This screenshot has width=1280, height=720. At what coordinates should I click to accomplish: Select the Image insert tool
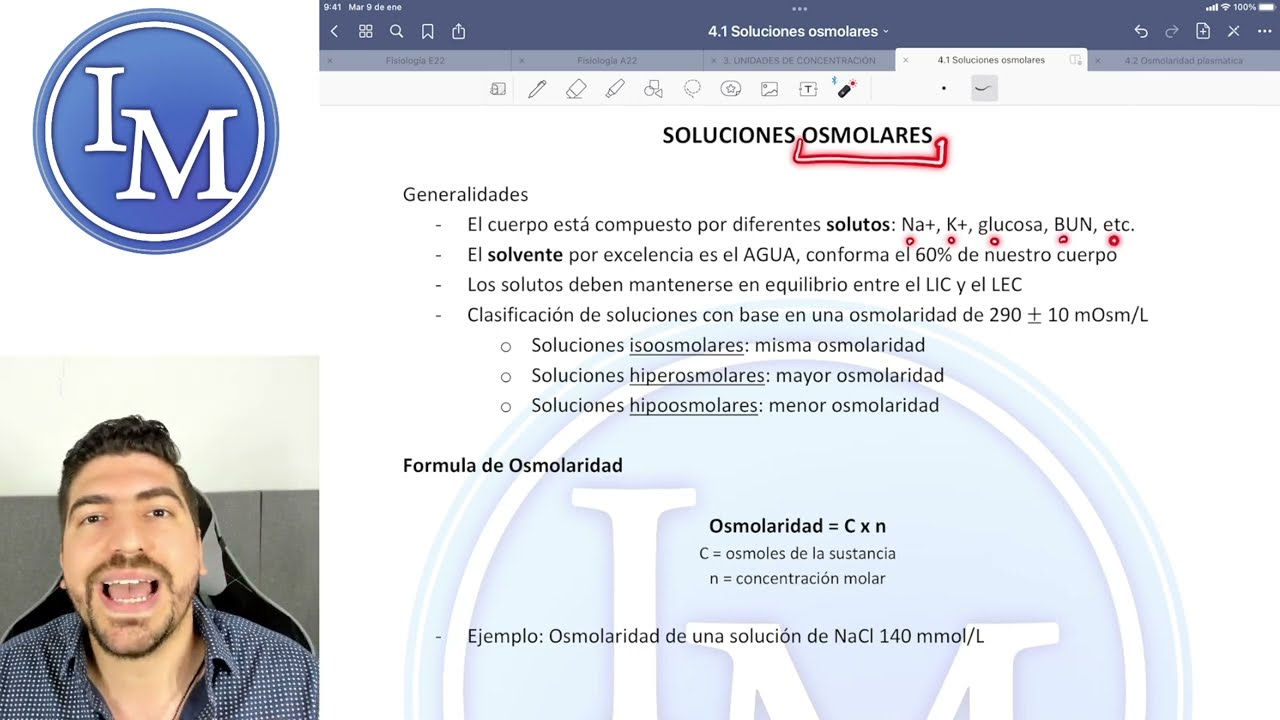tap(769, 89)
